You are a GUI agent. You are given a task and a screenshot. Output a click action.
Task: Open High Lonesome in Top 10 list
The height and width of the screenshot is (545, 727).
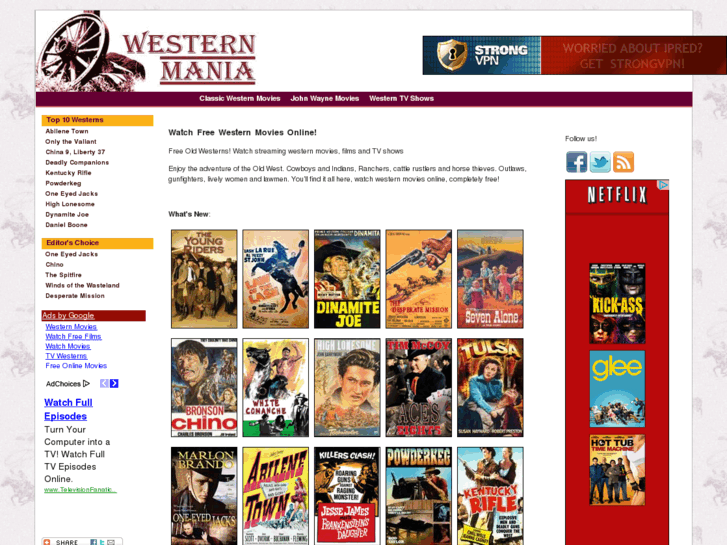[70, 204]
